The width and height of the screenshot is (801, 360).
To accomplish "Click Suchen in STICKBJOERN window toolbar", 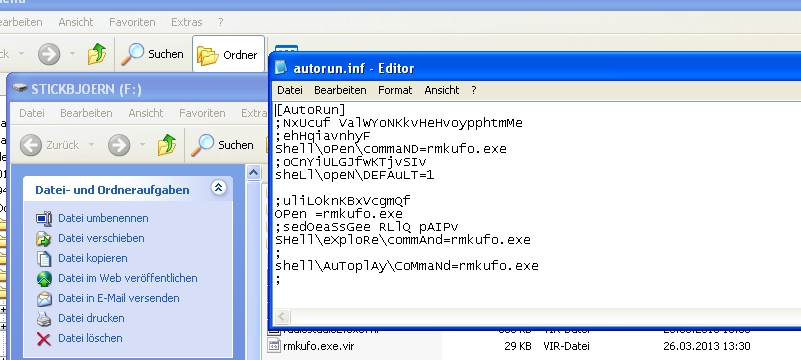I will tap(223, 145).
